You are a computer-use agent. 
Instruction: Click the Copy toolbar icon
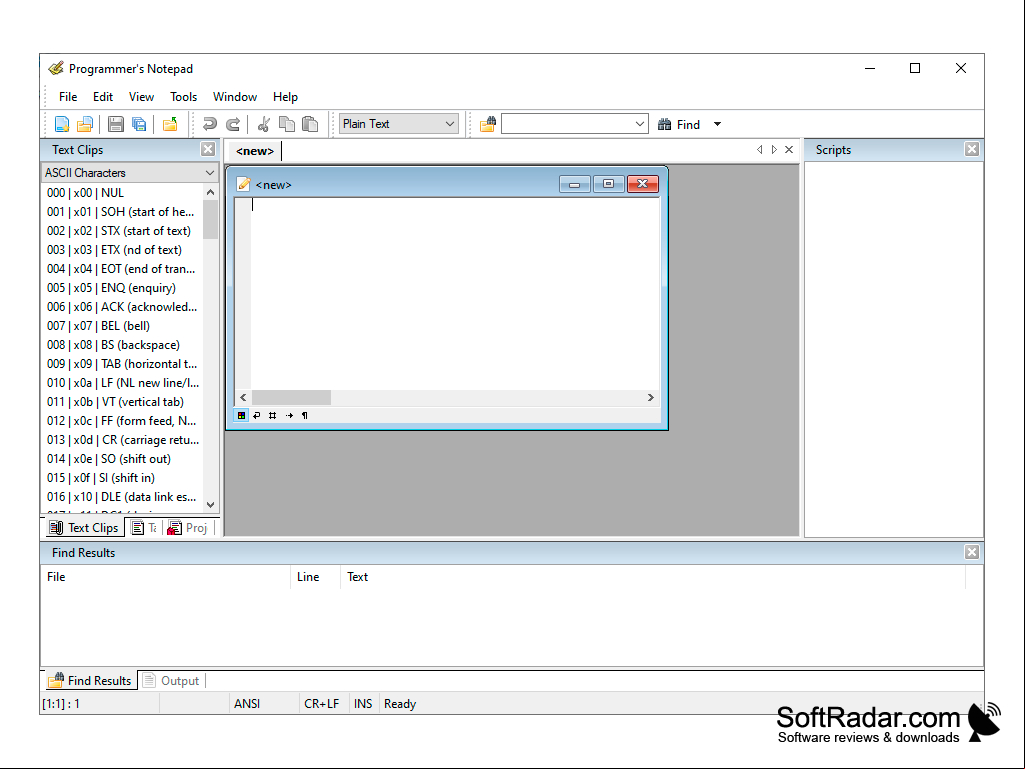(x=287, y=124)
